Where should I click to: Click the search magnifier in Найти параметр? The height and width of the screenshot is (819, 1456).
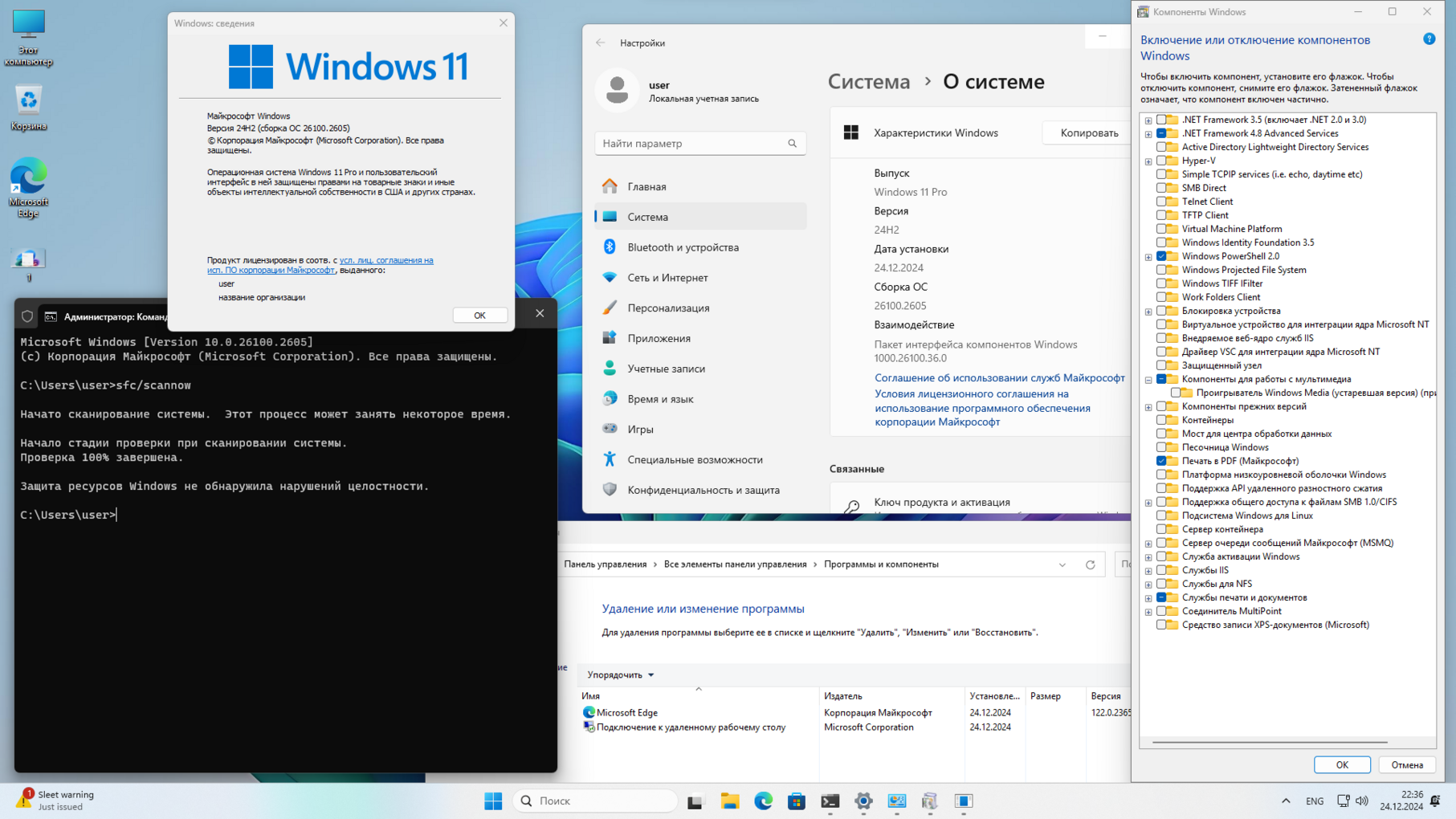pos(792,144)
